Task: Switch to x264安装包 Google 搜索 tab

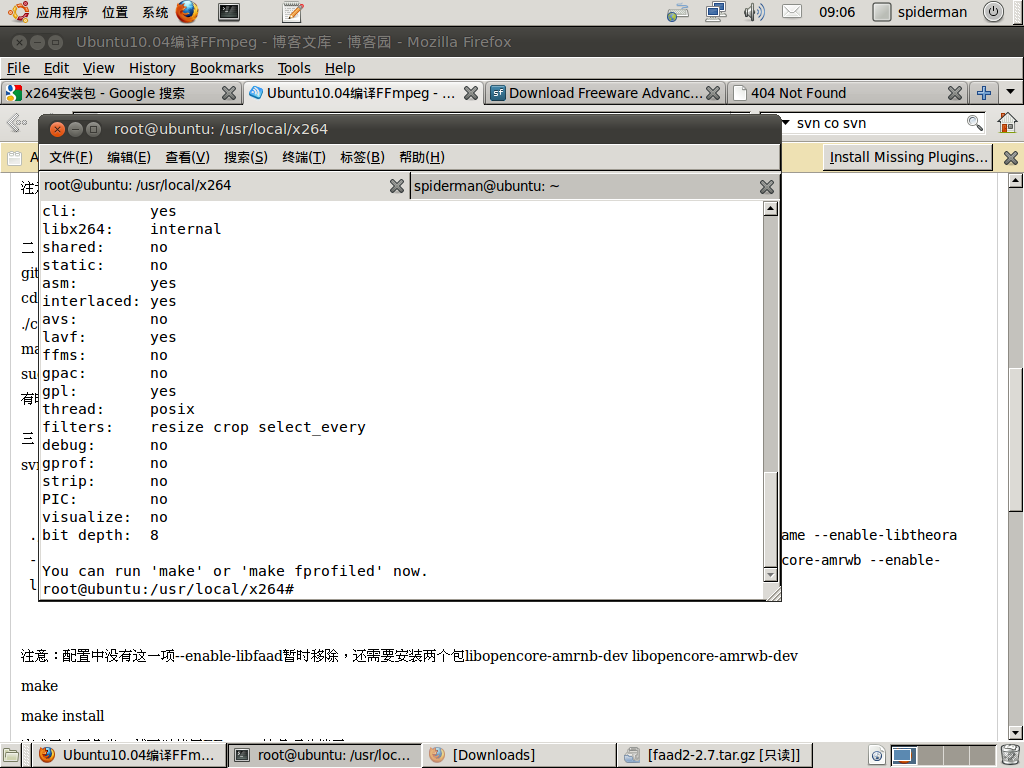Action: pyautogui.click(x=121, y=93)
